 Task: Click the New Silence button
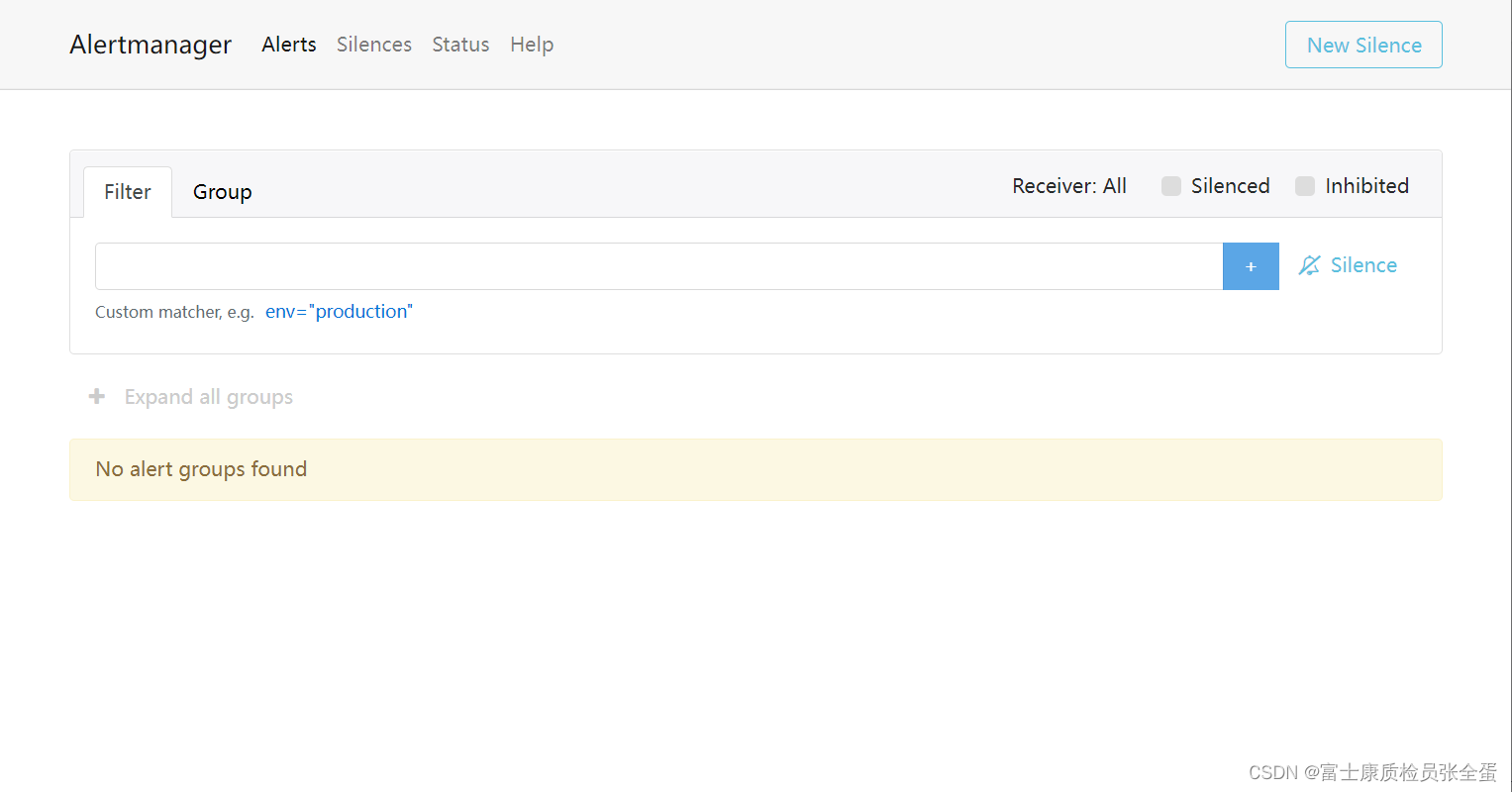pyautogui.click(x=1363, y=44)
